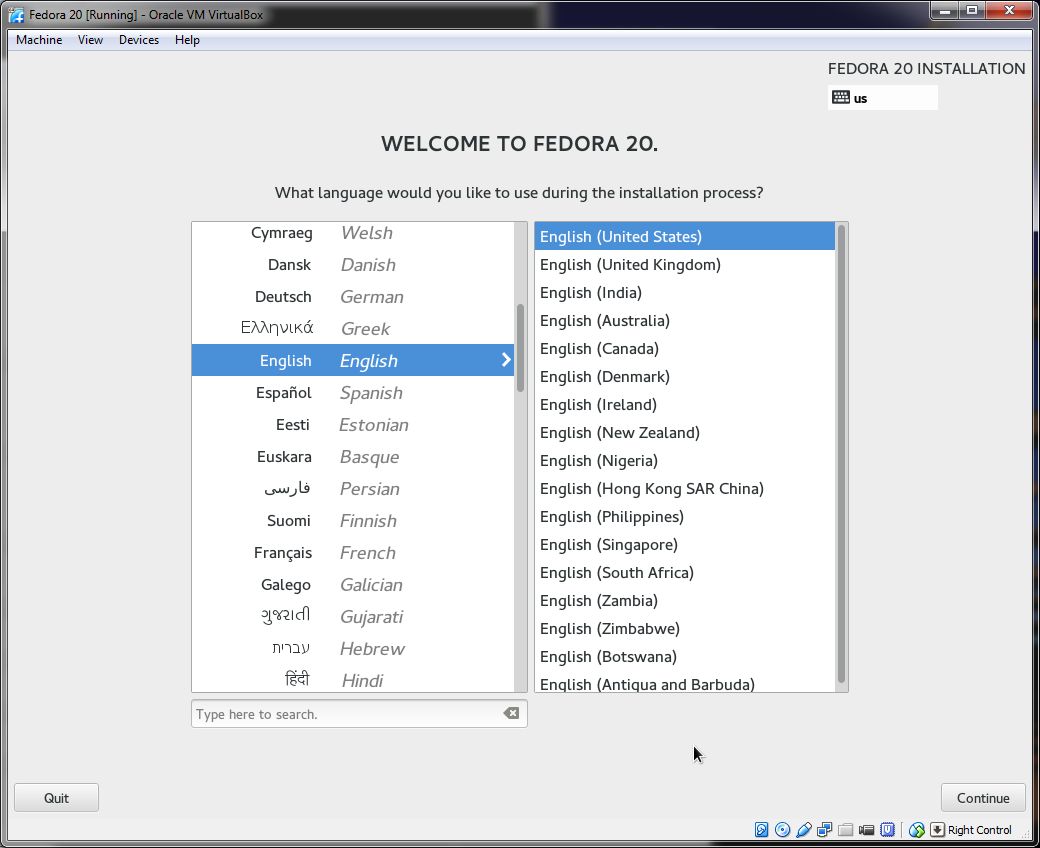The image size is (1040, 848).
Task: Open the Help menu
Action: pos(187,40)
